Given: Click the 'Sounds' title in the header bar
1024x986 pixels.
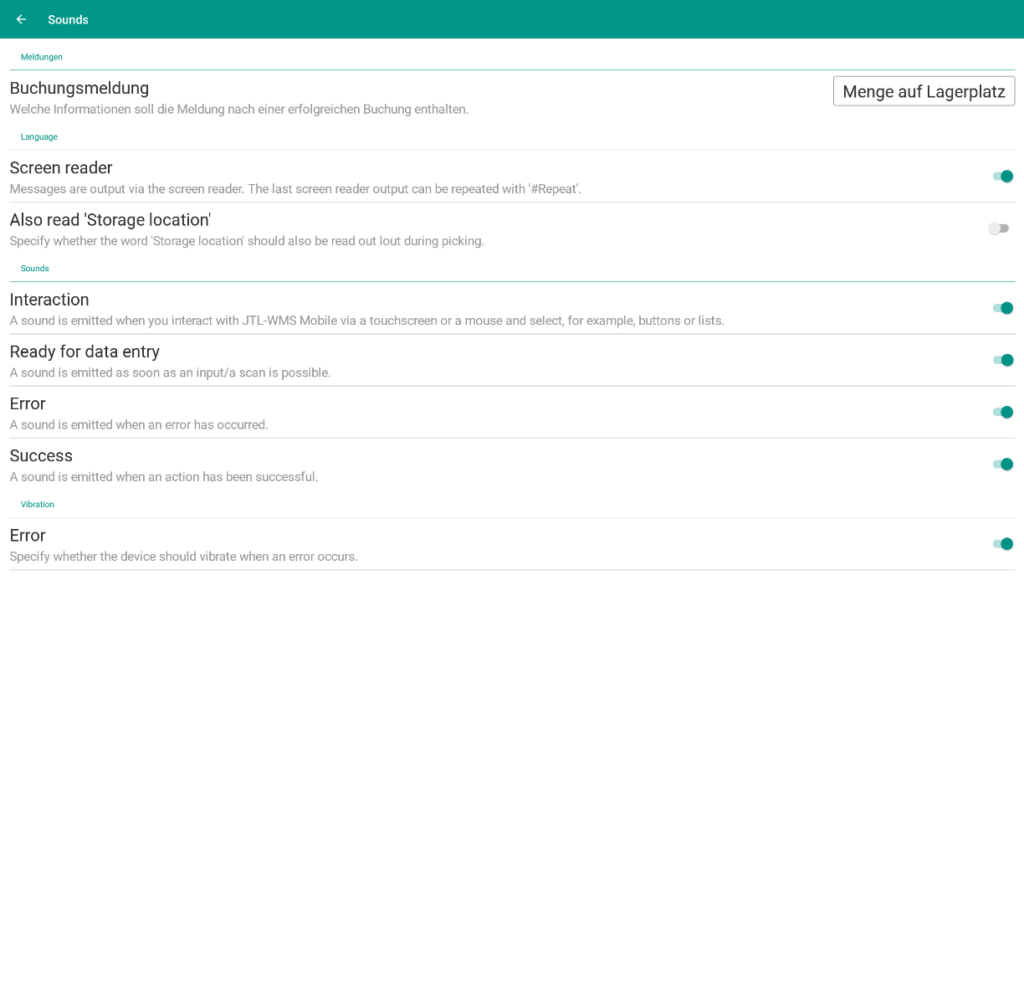Looking at the screenshot, I should pyautogui.click(x=68, y=19).
